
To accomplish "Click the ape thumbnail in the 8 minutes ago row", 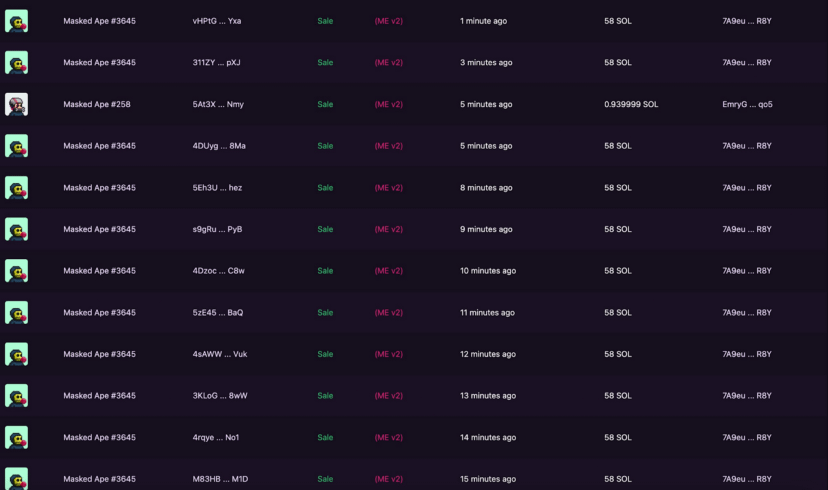I will pos(16,187).
